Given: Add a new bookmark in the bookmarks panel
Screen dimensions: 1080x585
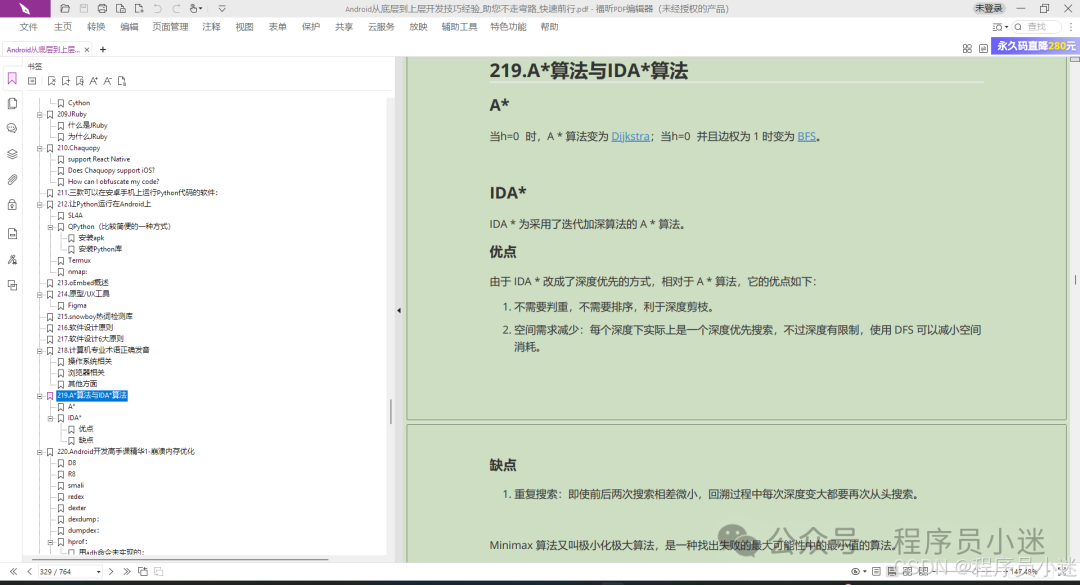Looking at the screenshot, I should pyautogui.click(x=66, y=81).
